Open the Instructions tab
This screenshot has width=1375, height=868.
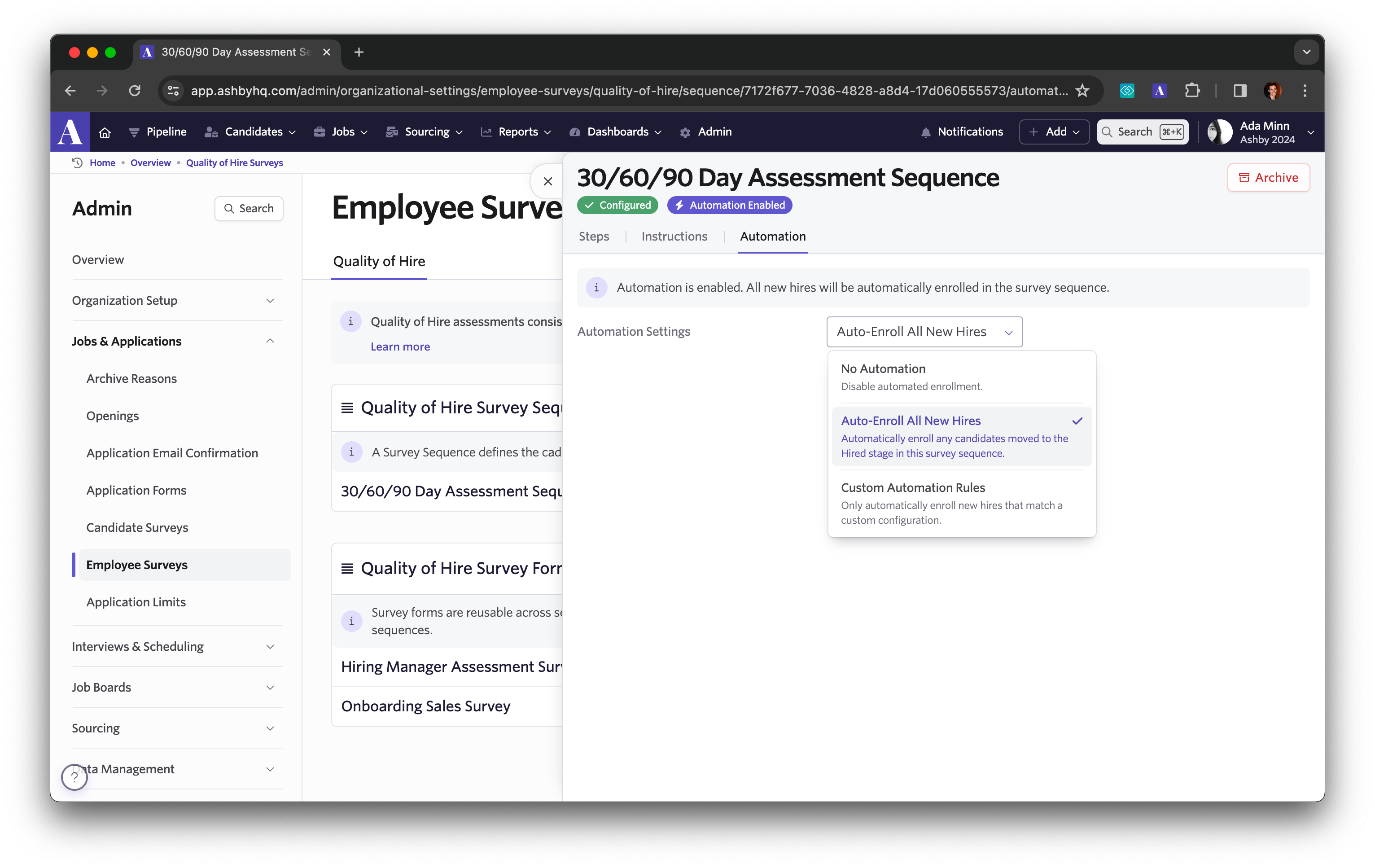click(x=674, y=237)
